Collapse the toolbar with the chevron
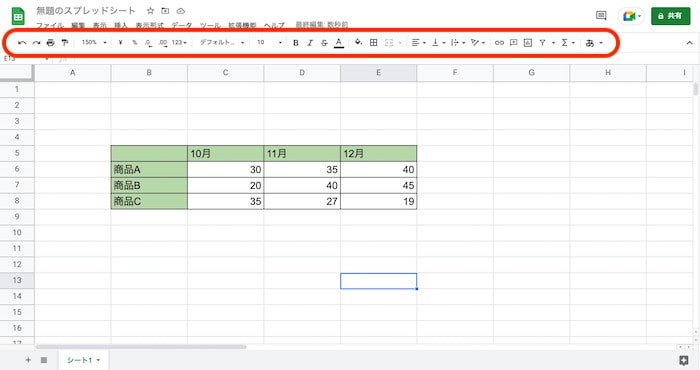The height and width of the screenshot is (370, 700). (x=689, y=43)
